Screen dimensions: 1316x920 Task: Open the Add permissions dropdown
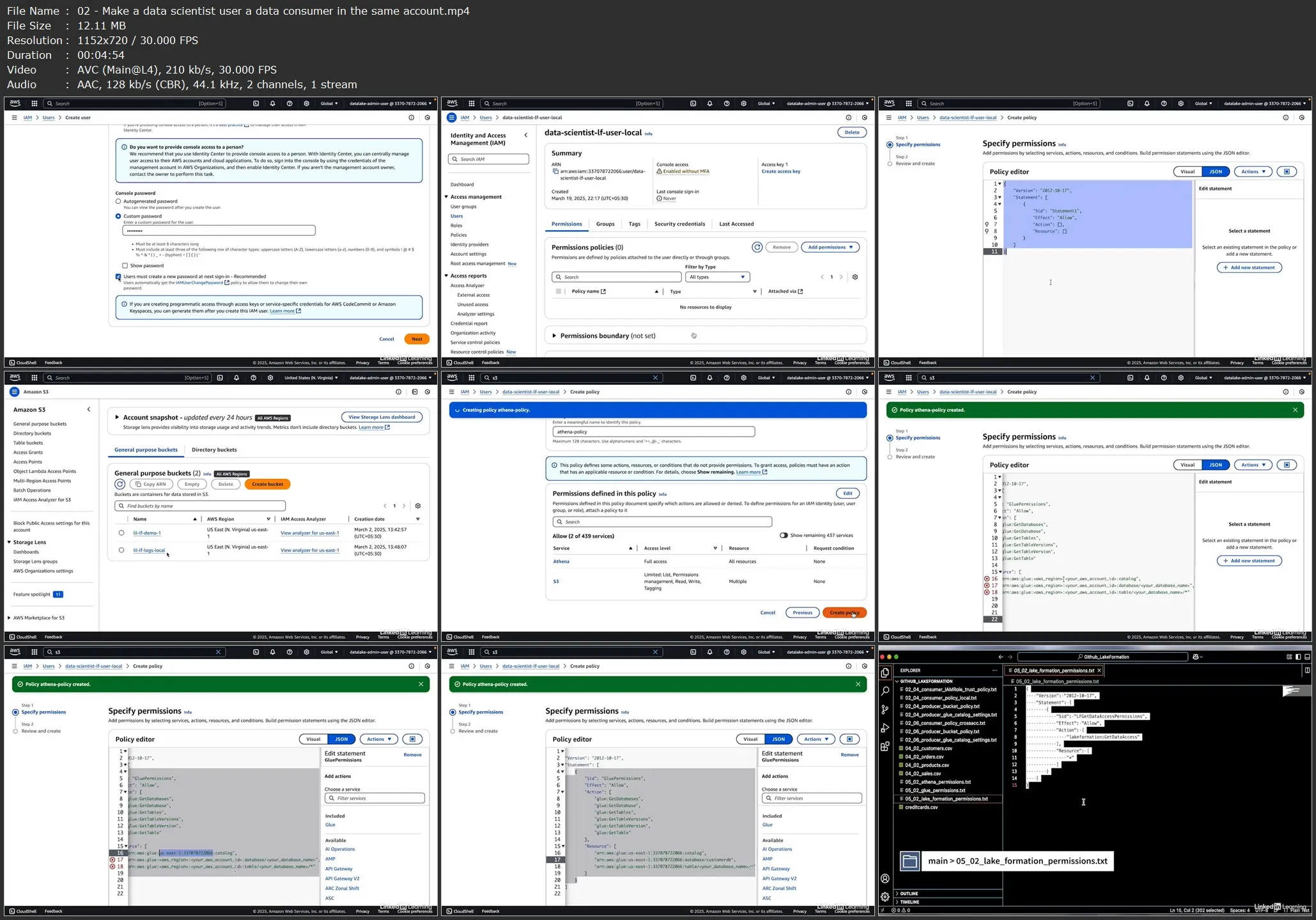tap(830, 247)
